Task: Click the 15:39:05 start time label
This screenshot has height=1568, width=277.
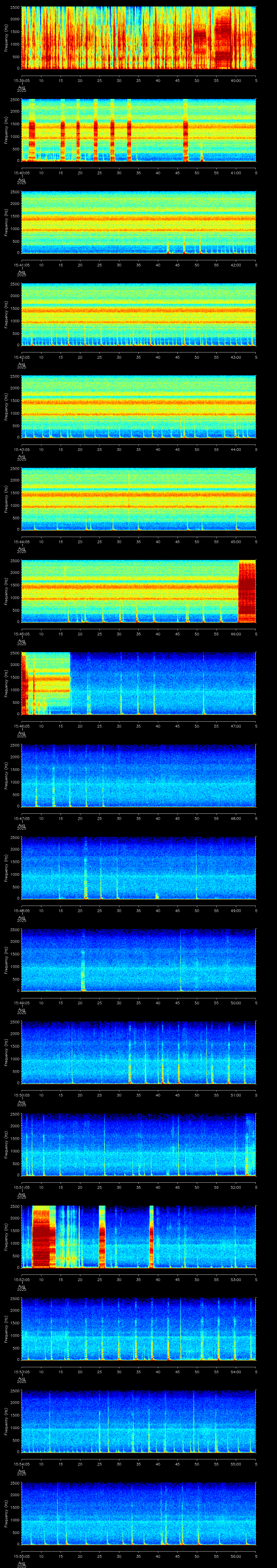Action: point(22,80)
